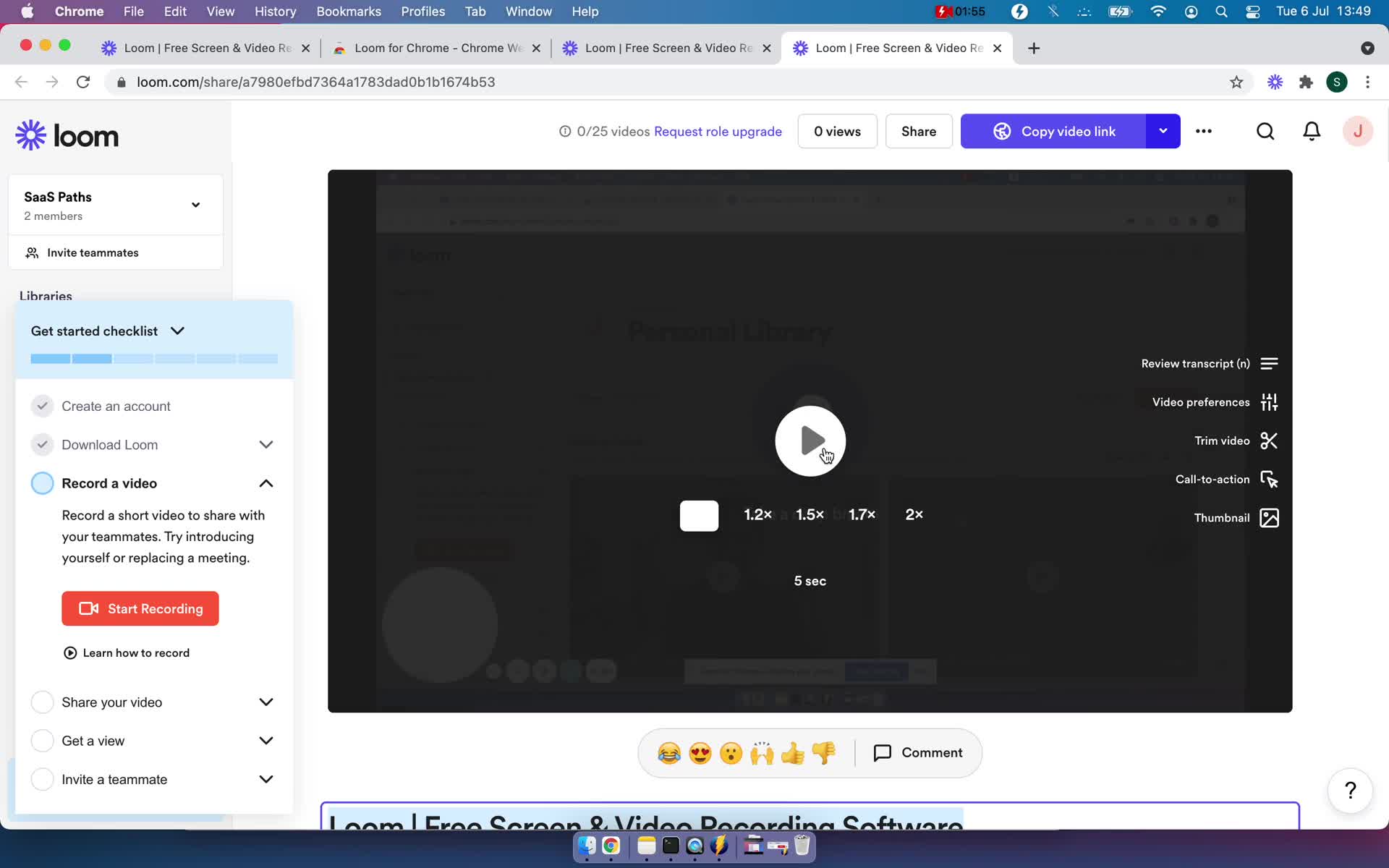This screenshot has height=868, width=1389.
Task: Click the Call-to-action icon
Action: click(1269, 479)
